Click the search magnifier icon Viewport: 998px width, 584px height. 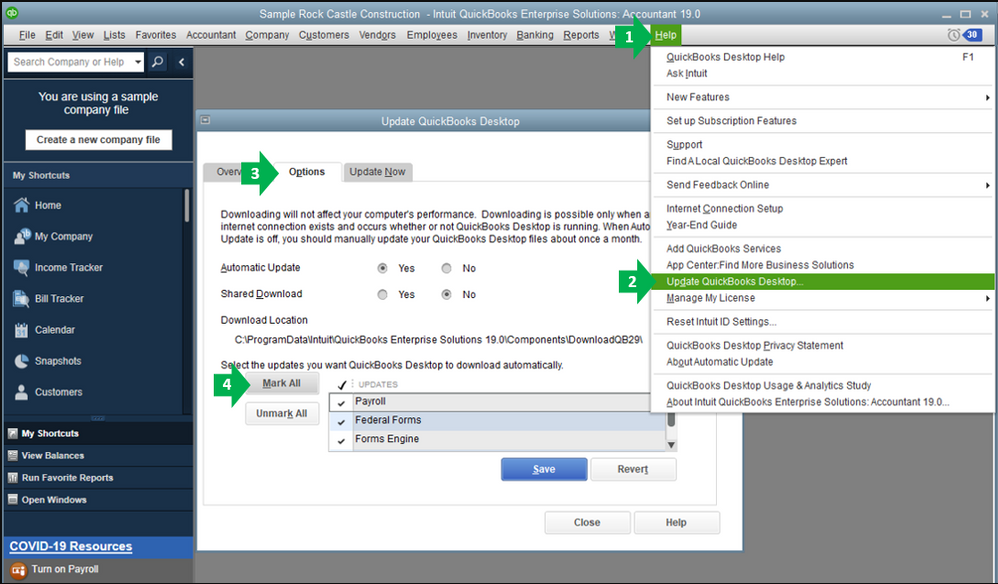tap(157, 62)
